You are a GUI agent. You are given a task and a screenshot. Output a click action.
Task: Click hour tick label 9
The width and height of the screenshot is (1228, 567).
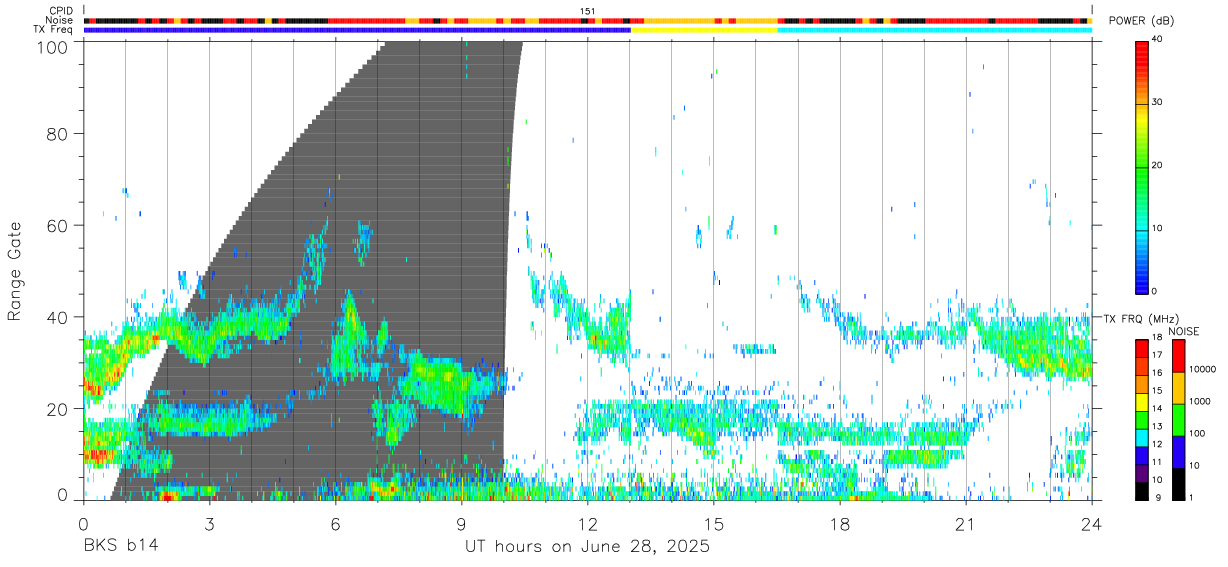tap(461, 523)
